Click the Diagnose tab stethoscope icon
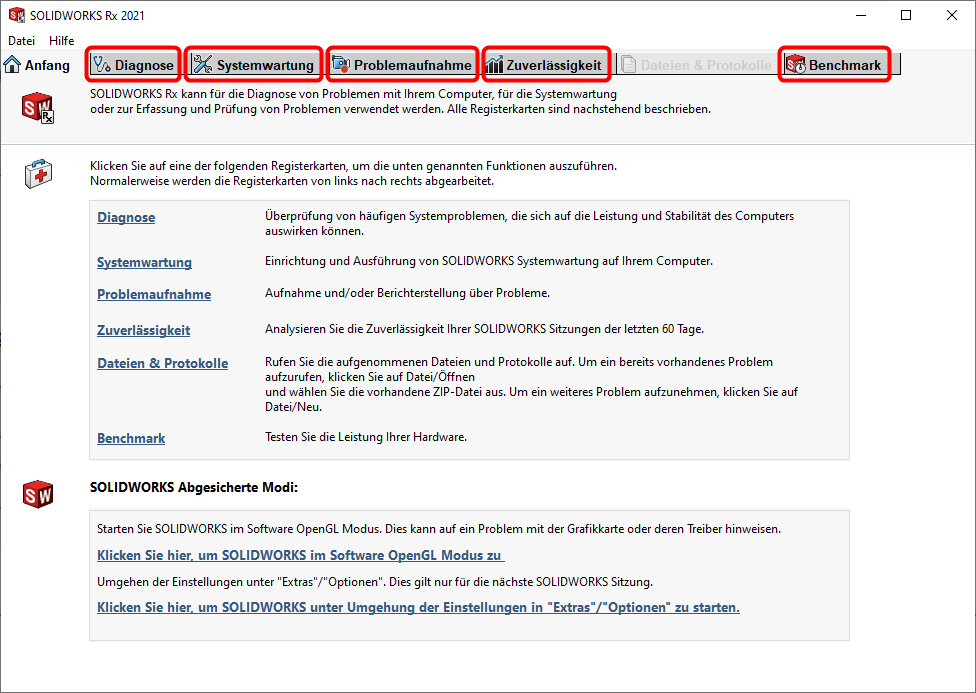The height and width of the screenshot is (693, 976). (101, 66)
